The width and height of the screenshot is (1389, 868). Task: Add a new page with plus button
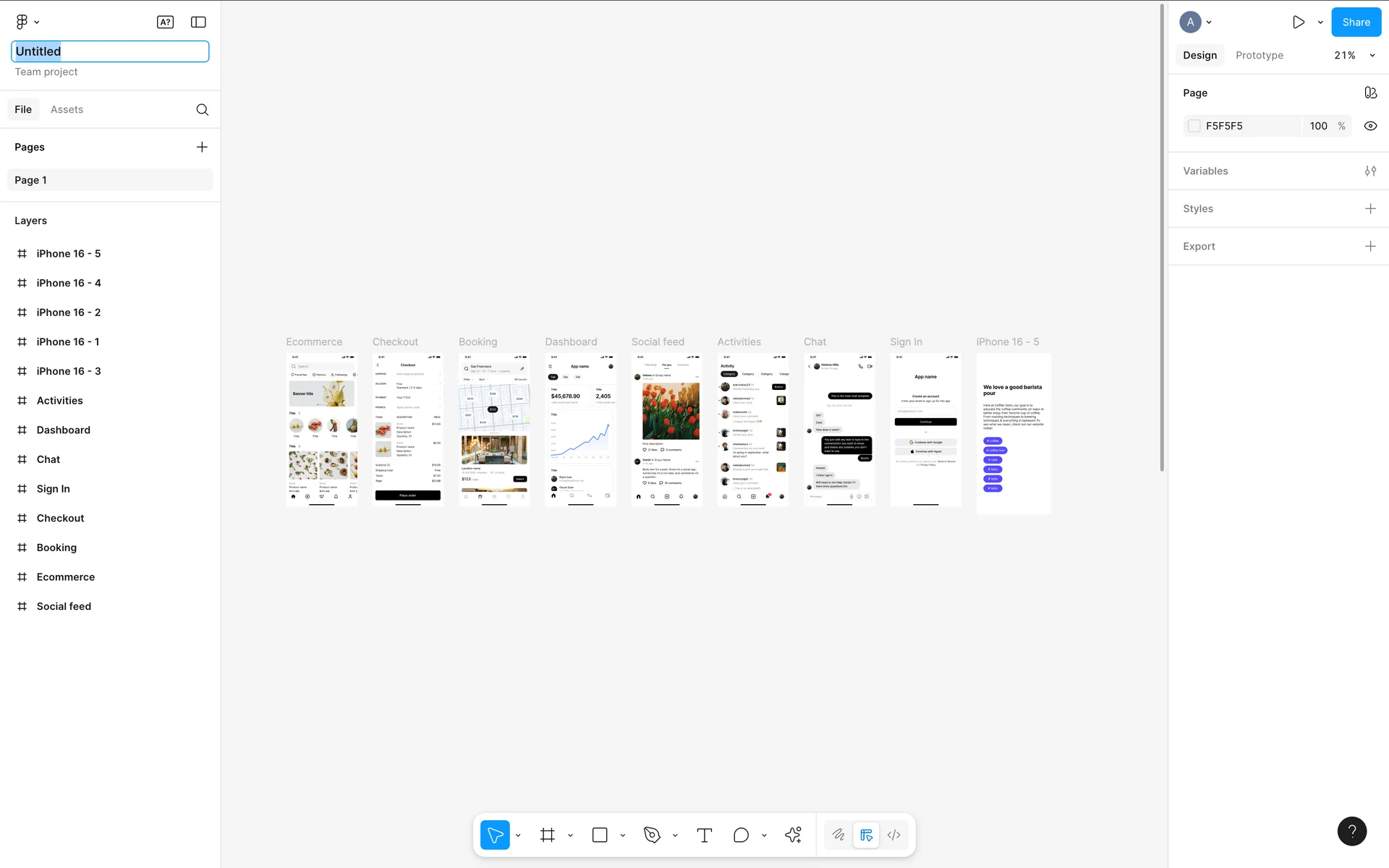(202, 148)
